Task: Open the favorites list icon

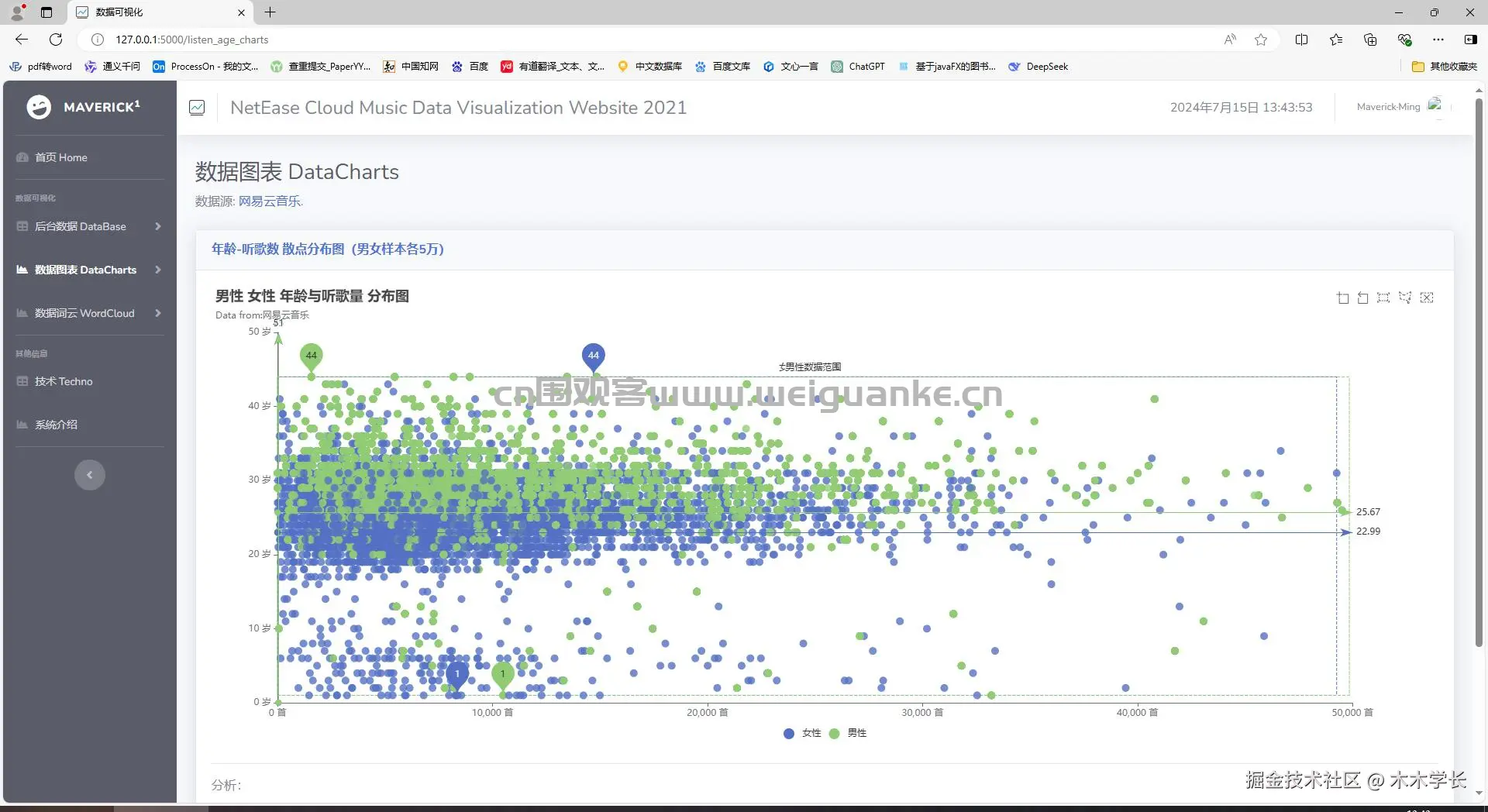Action: tap(1336, 40)
